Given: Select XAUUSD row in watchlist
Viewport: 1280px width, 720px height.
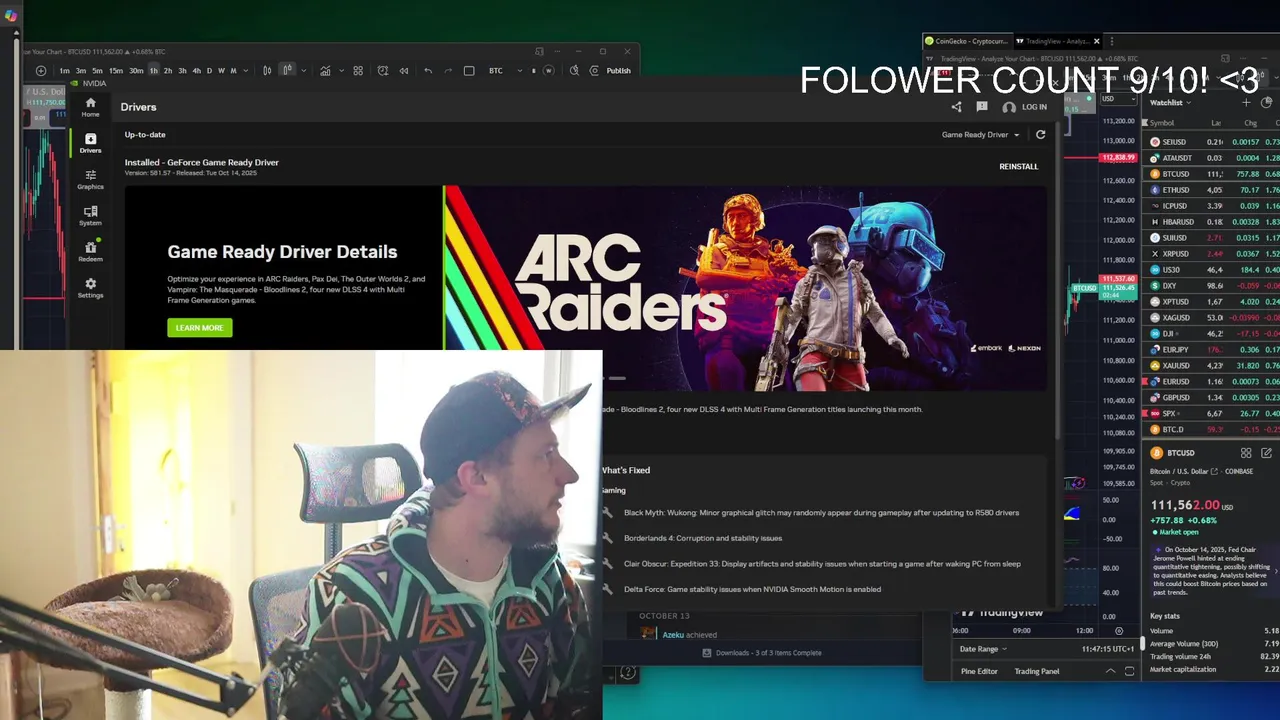Looking at the screenshot, I should point(1213,365).
